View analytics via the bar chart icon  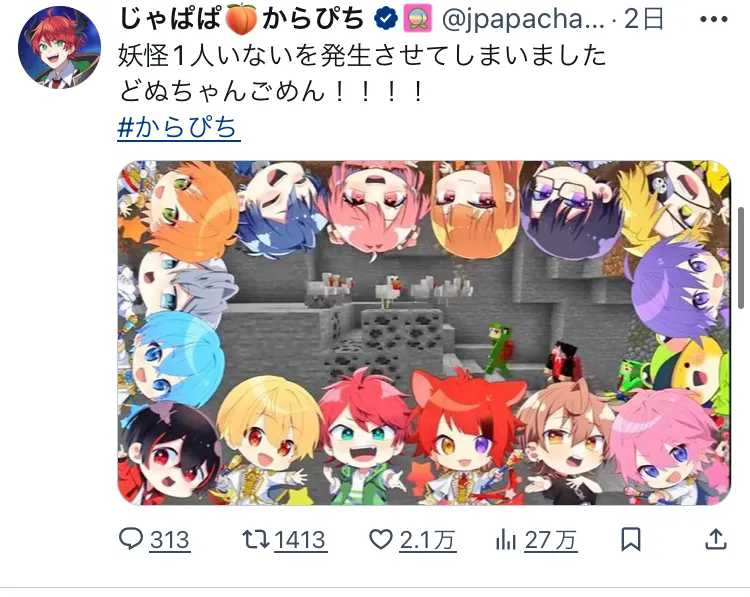pos(506,540)
